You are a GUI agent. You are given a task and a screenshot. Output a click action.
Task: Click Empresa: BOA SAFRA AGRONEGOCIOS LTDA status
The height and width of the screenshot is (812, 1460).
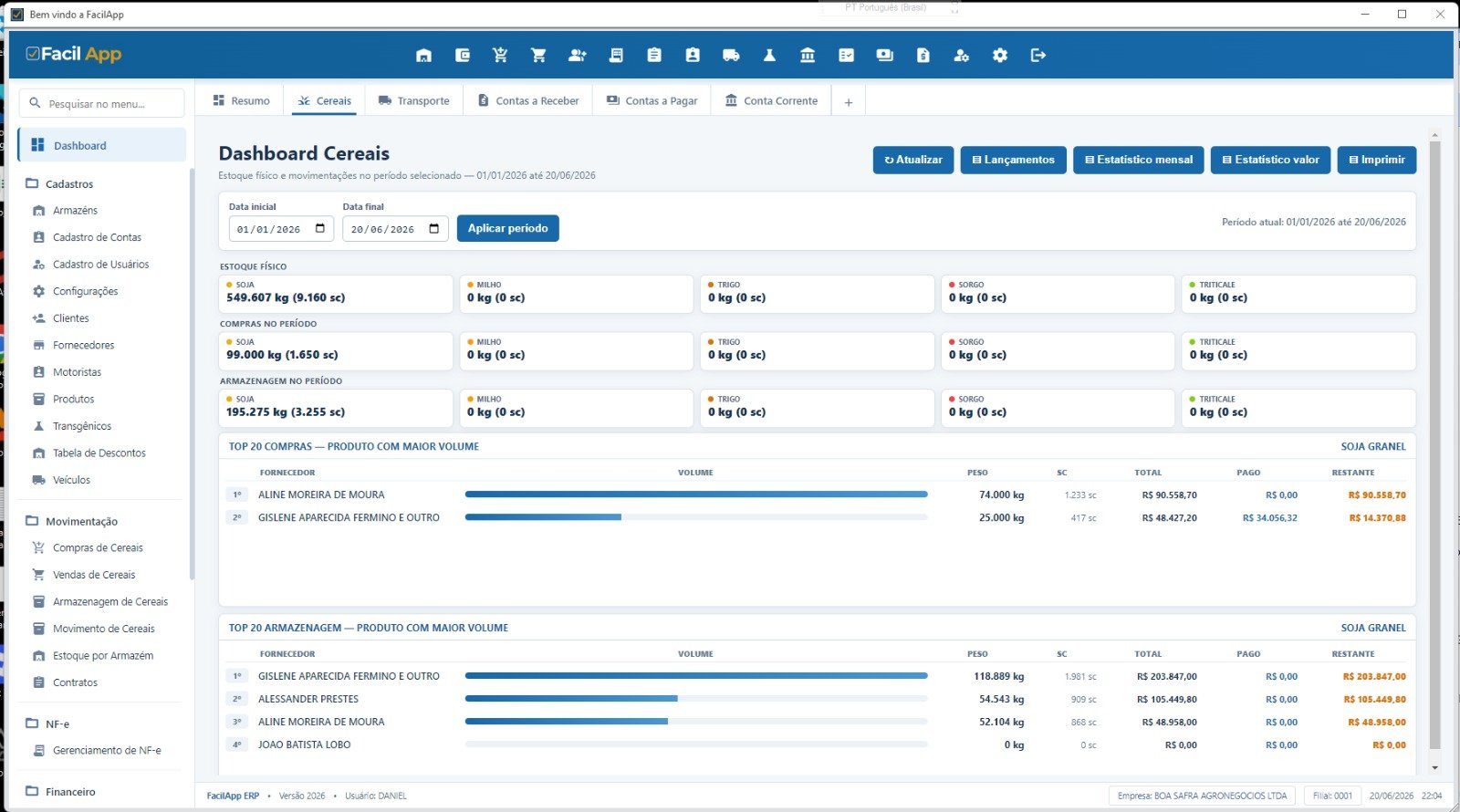1202,796
